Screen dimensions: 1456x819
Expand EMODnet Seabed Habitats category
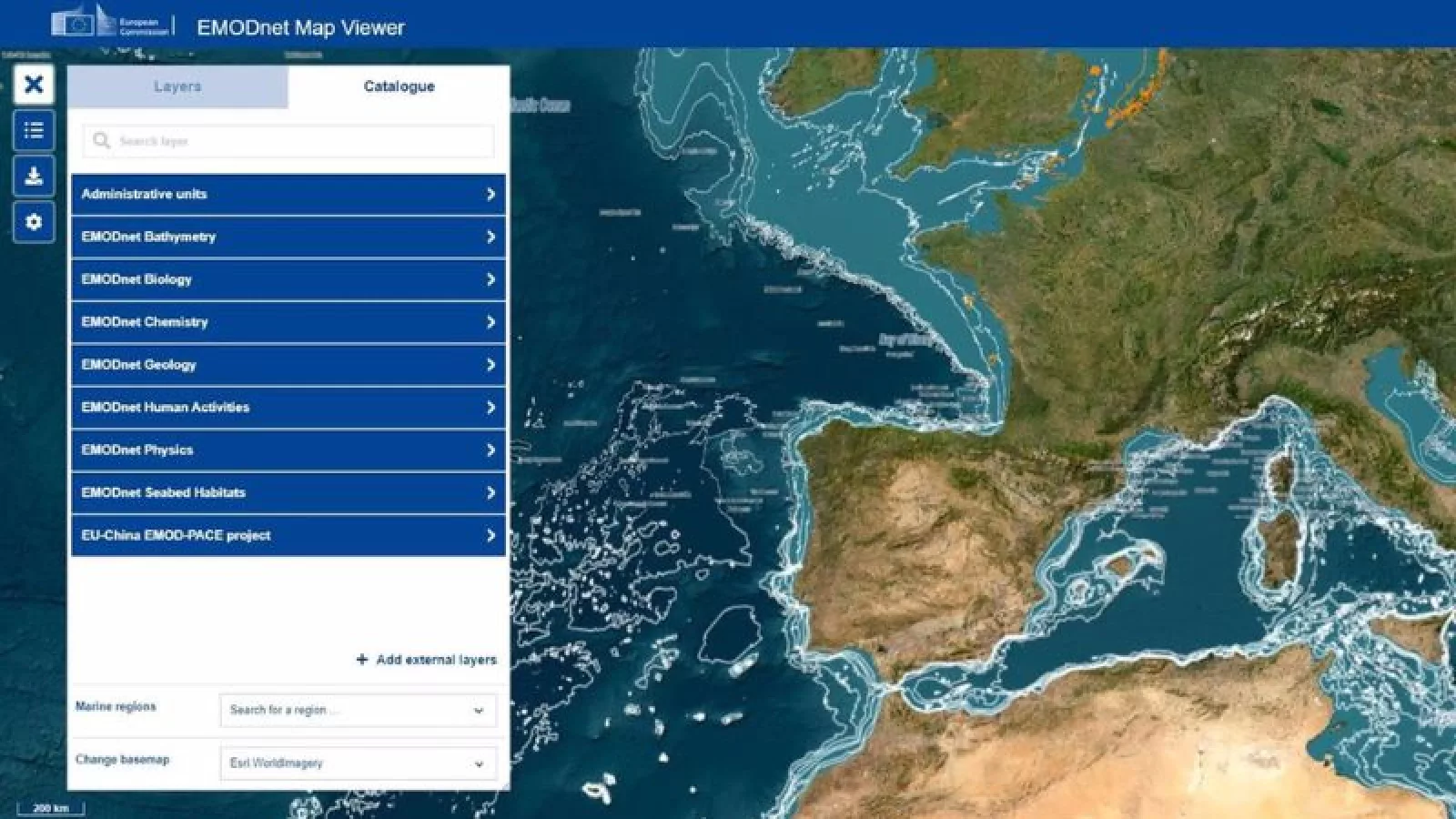pyautogui.click(x=288, y=492)
